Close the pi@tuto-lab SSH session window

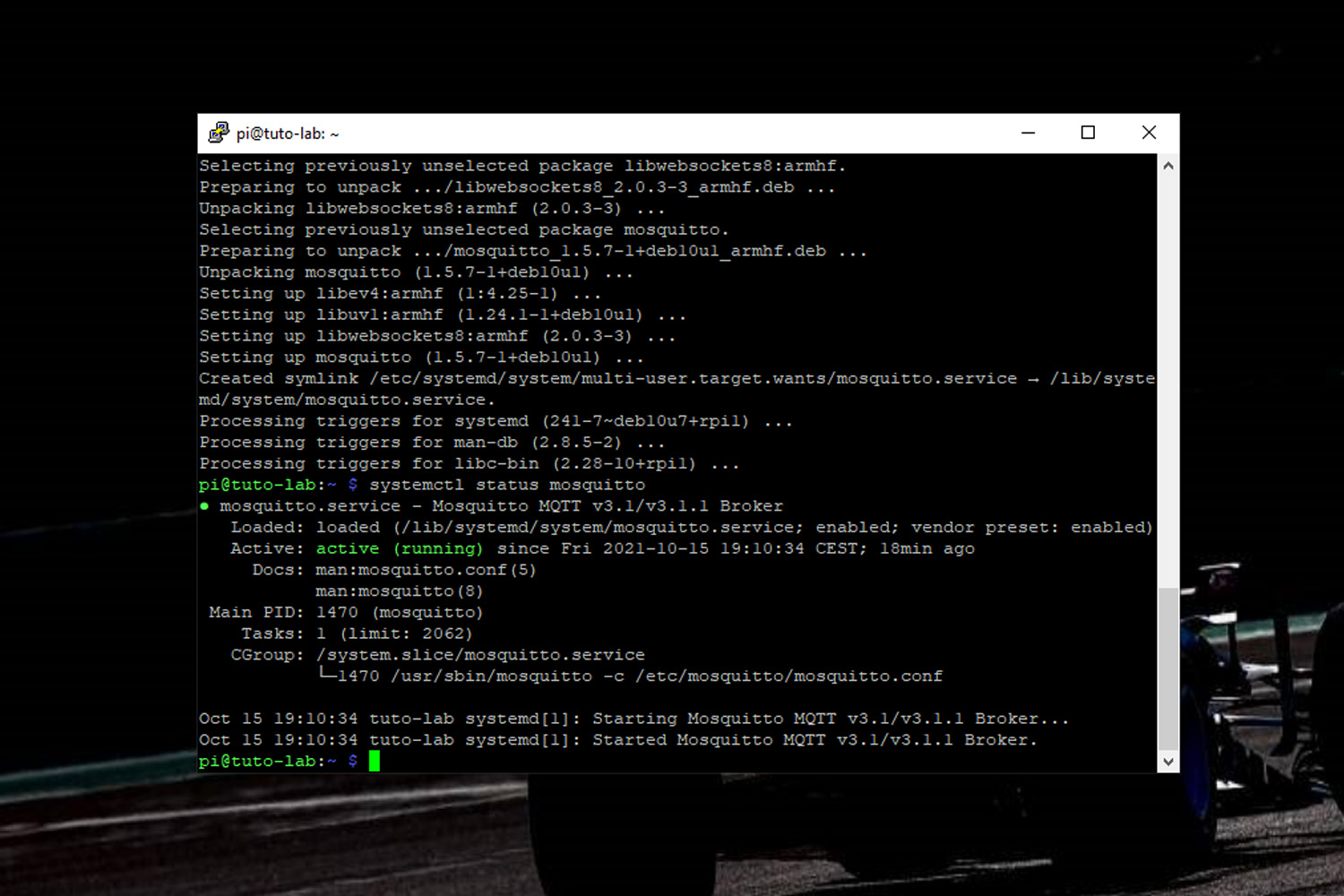[1149, 134]
